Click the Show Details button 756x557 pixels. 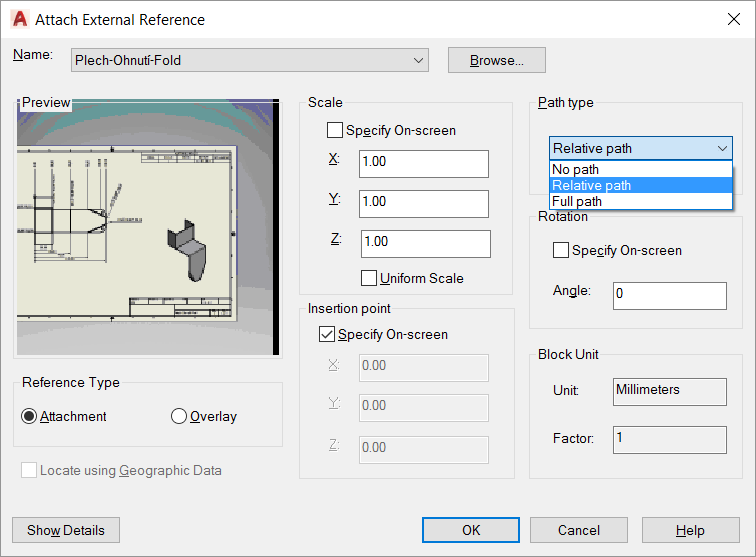click(66, 530)
